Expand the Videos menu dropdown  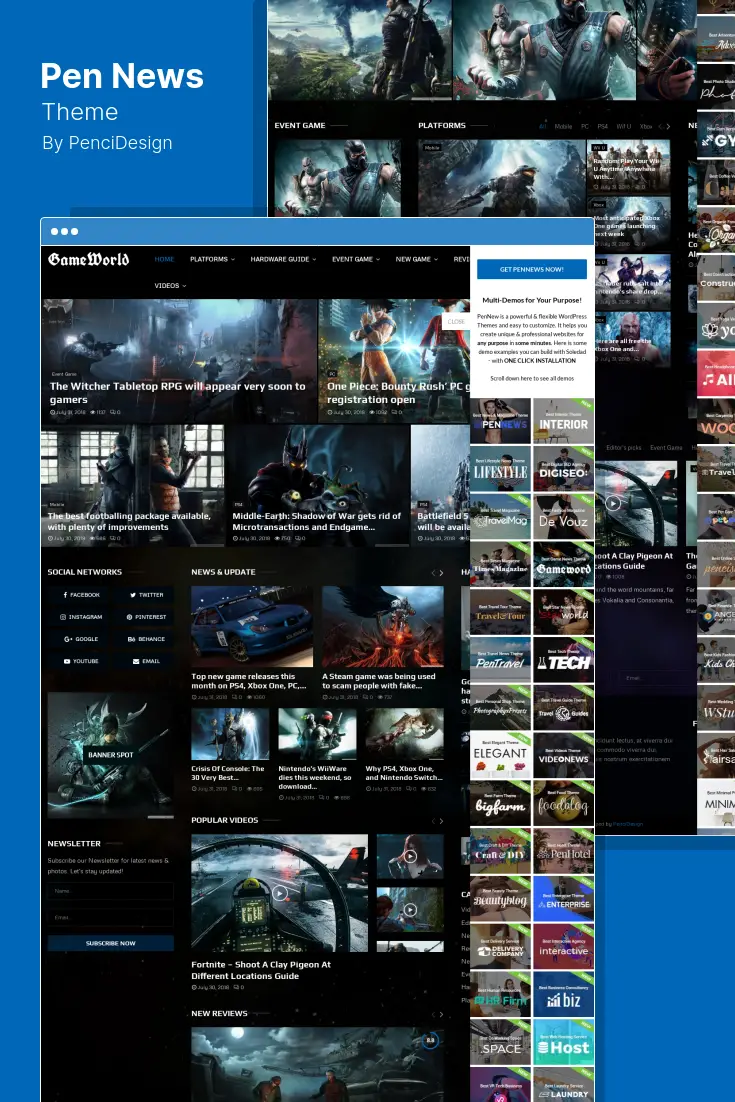point(170,285)
